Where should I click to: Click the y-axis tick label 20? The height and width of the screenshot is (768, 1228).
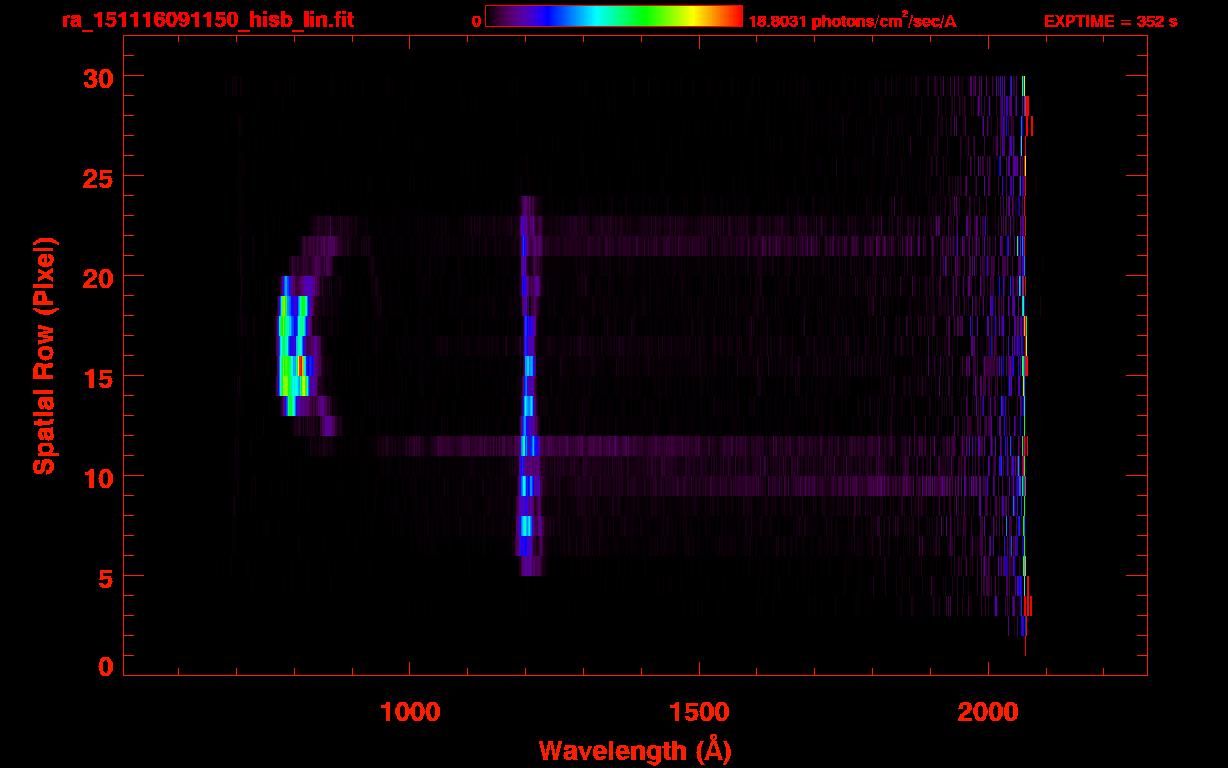pos(100,277)
